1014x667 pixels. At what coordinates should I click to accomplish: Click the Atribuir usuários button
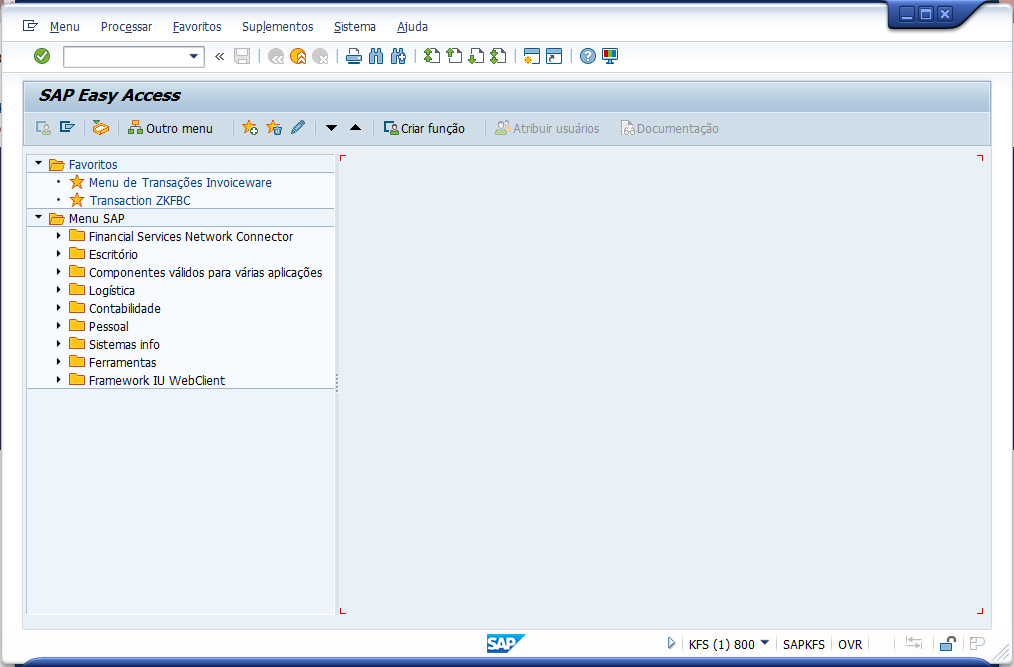coord(547,128)
